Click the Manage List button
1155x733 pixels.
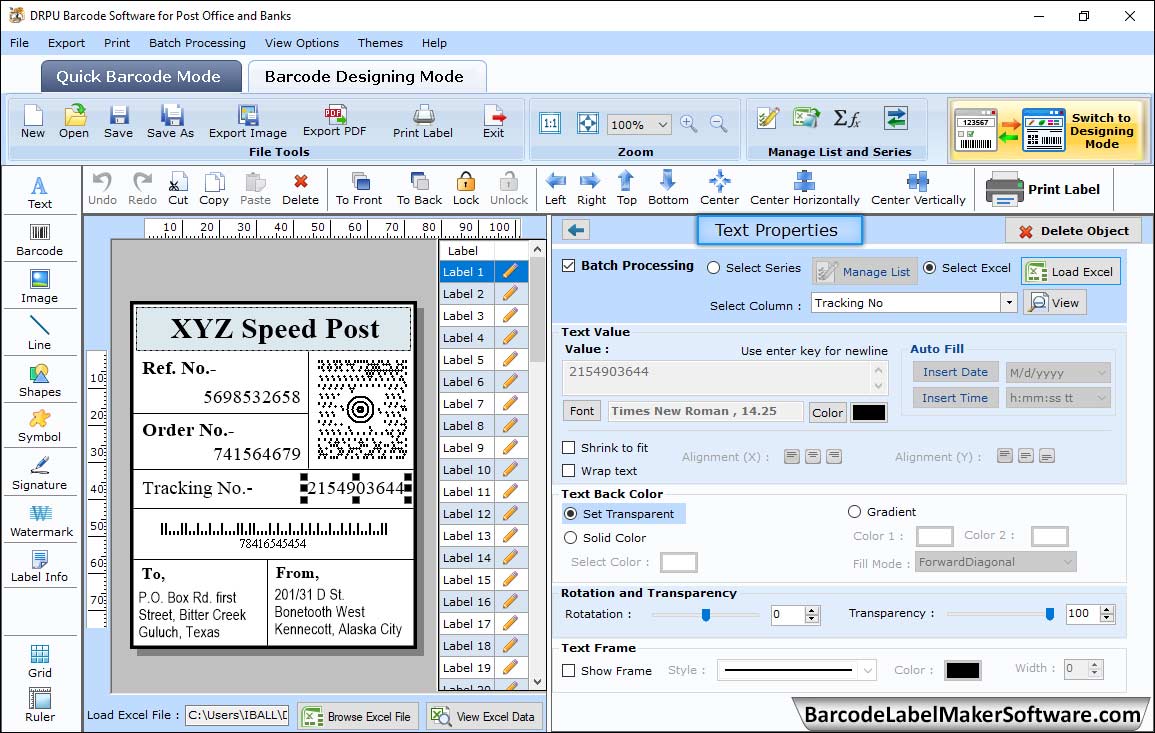pyautogui.click(x=866, y=272)
